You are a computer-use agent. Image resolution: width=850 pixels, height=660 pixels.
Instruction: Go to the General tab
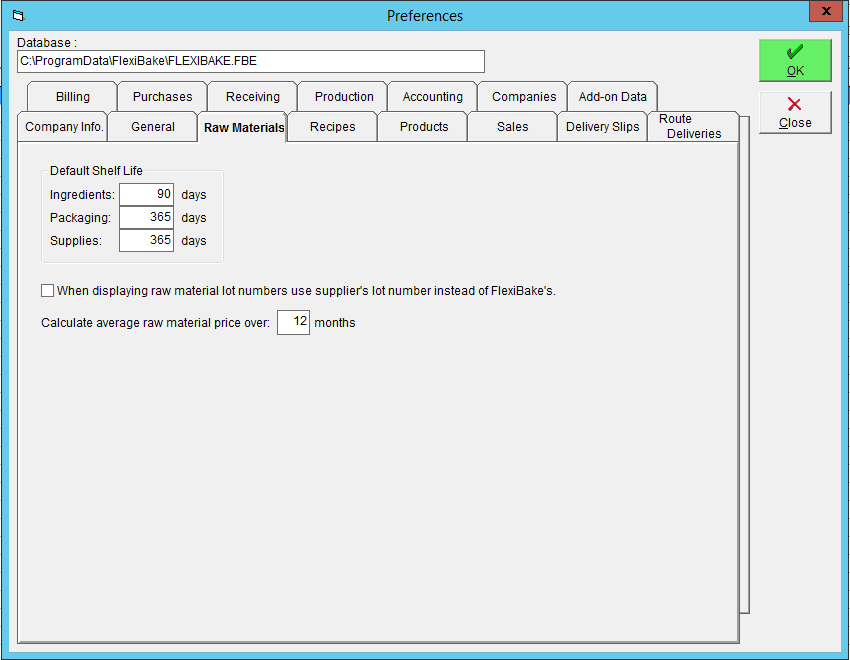tap(153, 127)
